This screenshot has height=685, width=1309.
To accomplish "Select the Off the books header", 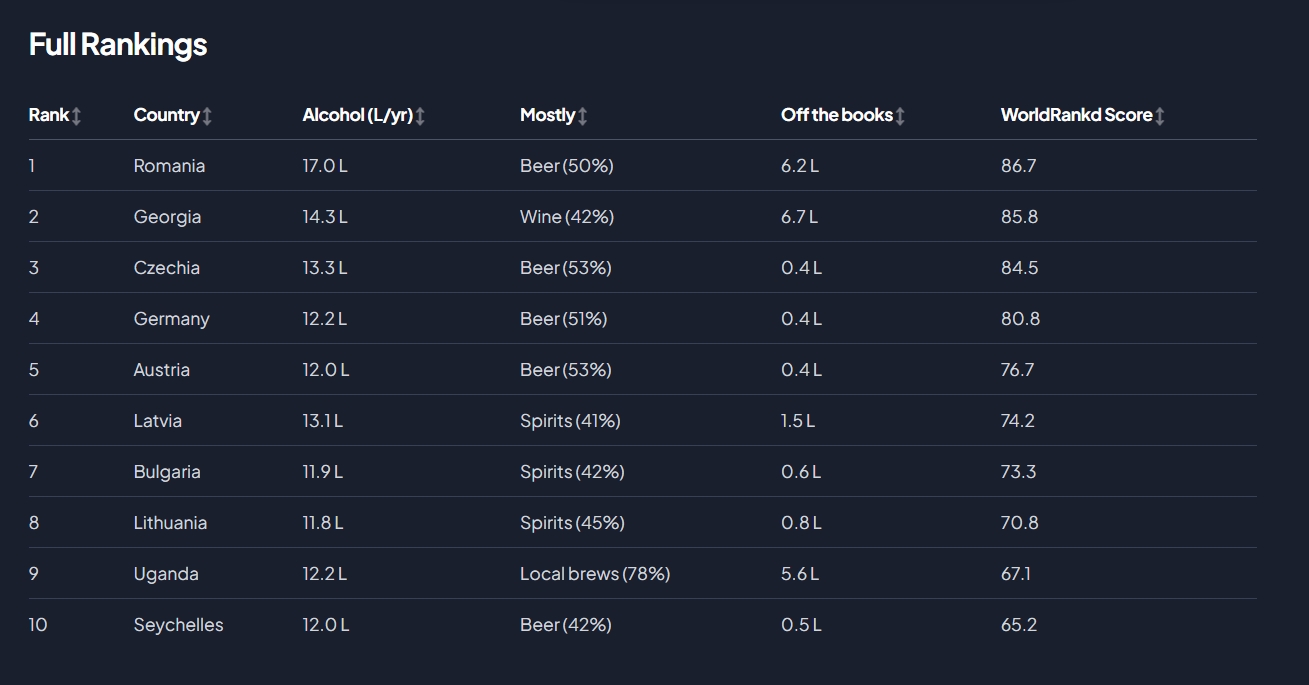I will pos(837,115).
